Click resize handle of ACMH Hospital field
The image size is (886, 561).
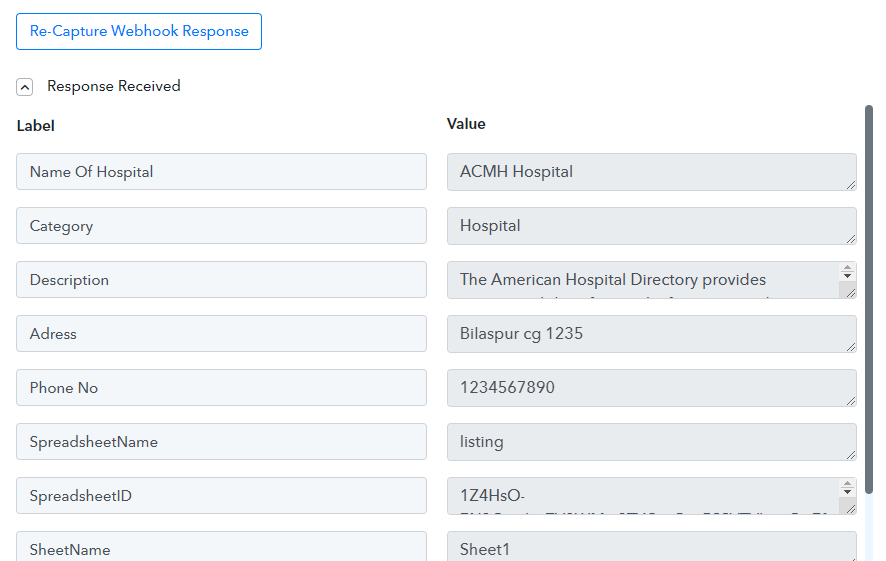851,185
